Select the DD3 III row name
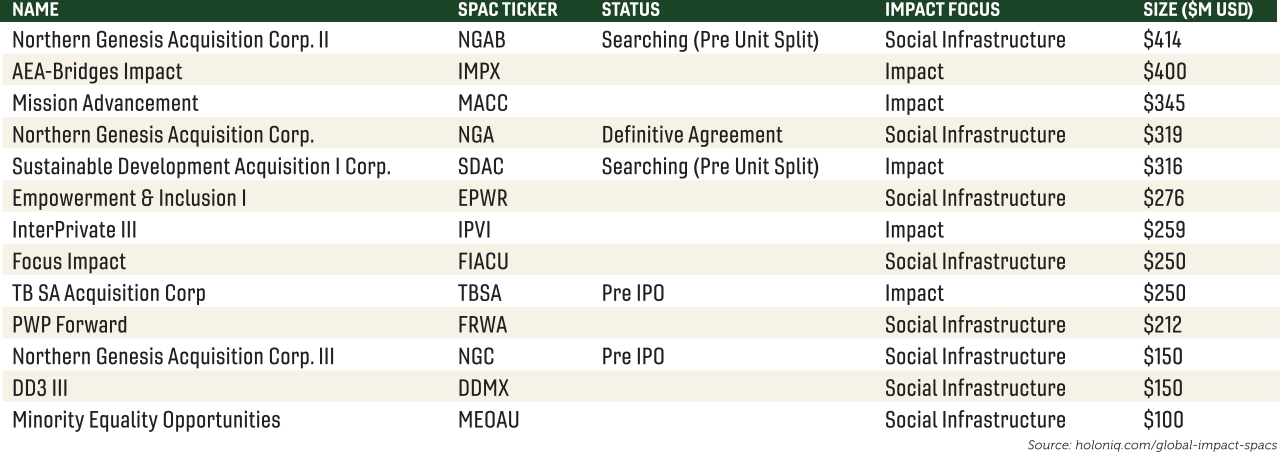Viewport: 1284px width, 457px height. (40, 388)
